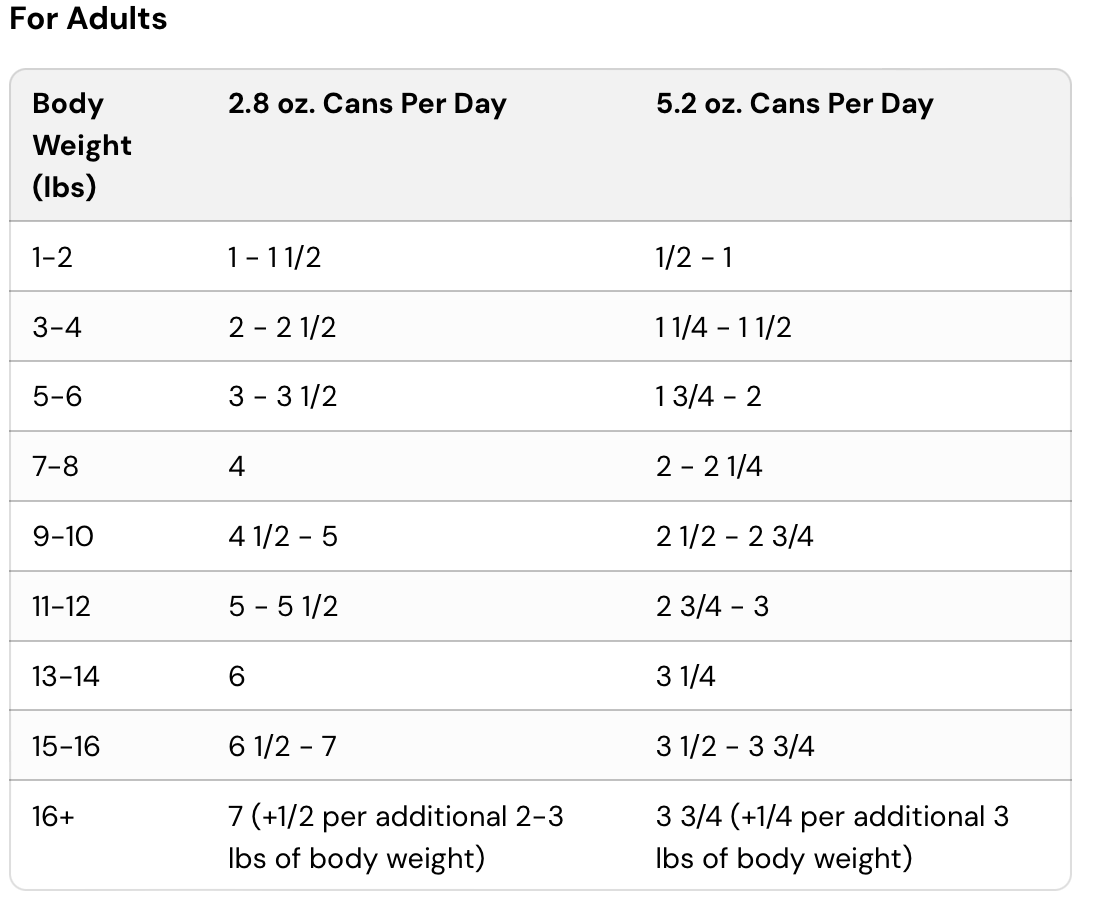Click the "4 1/2 - 5" cell

tap(282, 537)
